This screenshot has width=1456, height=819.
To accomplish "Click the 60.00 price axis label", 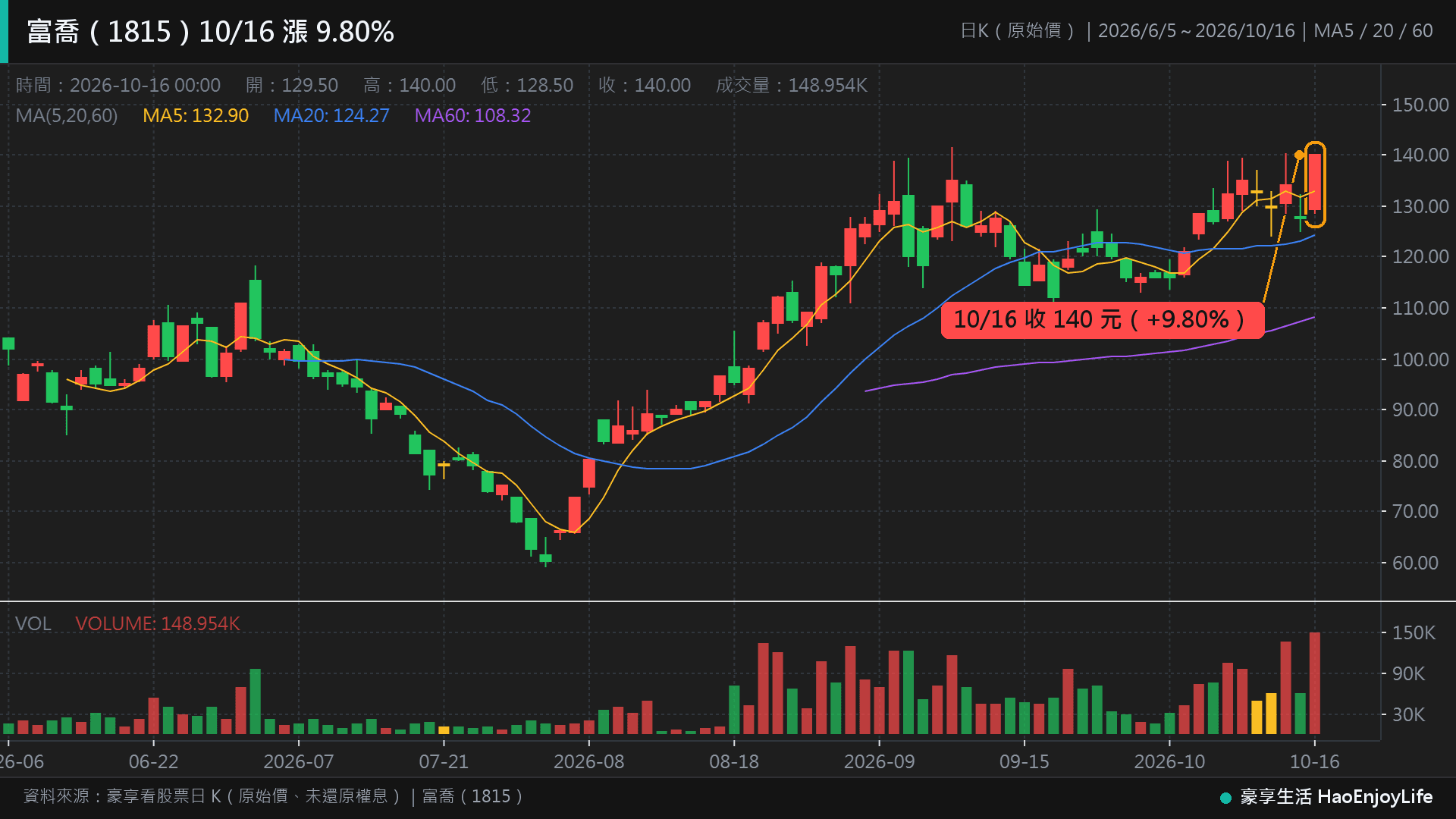I will [1415, 563].
